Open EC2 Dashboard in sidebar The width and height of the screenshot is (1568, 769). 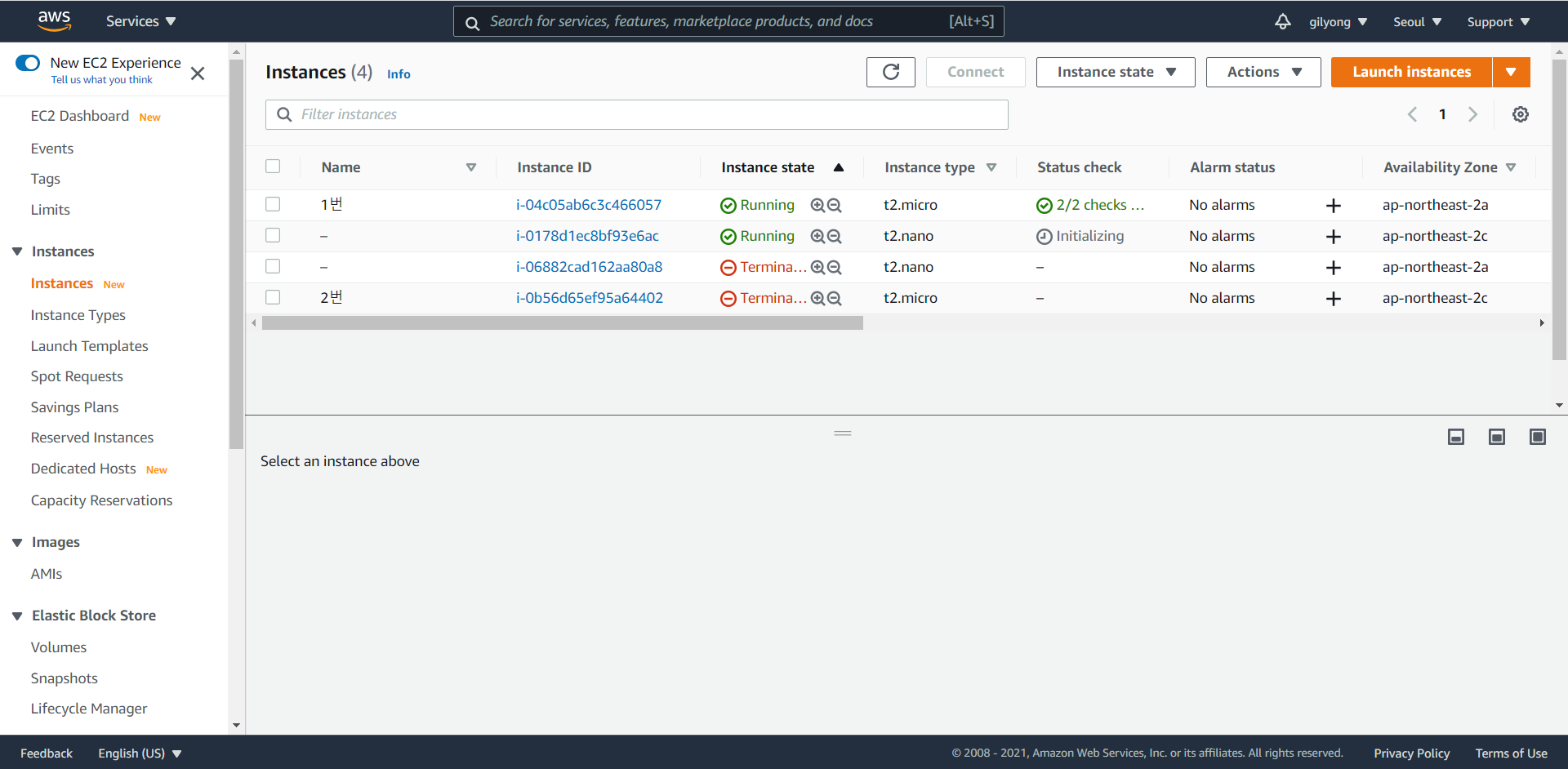[80, 116]
